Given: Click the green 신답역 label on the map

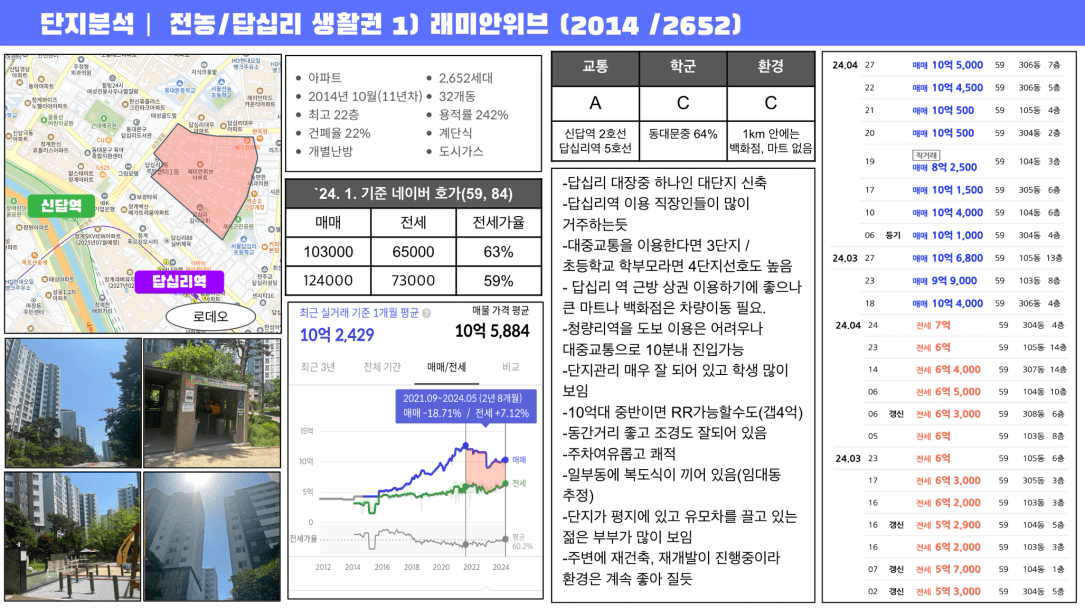Looking at the screenshot, I should 61,206.
